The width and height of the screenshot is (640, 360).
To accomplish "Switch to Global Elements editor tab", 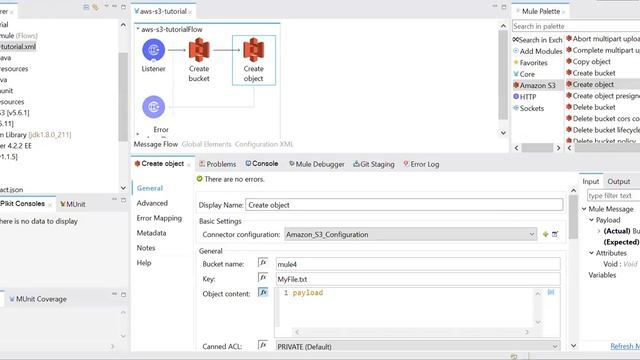I will click(207, 144).
